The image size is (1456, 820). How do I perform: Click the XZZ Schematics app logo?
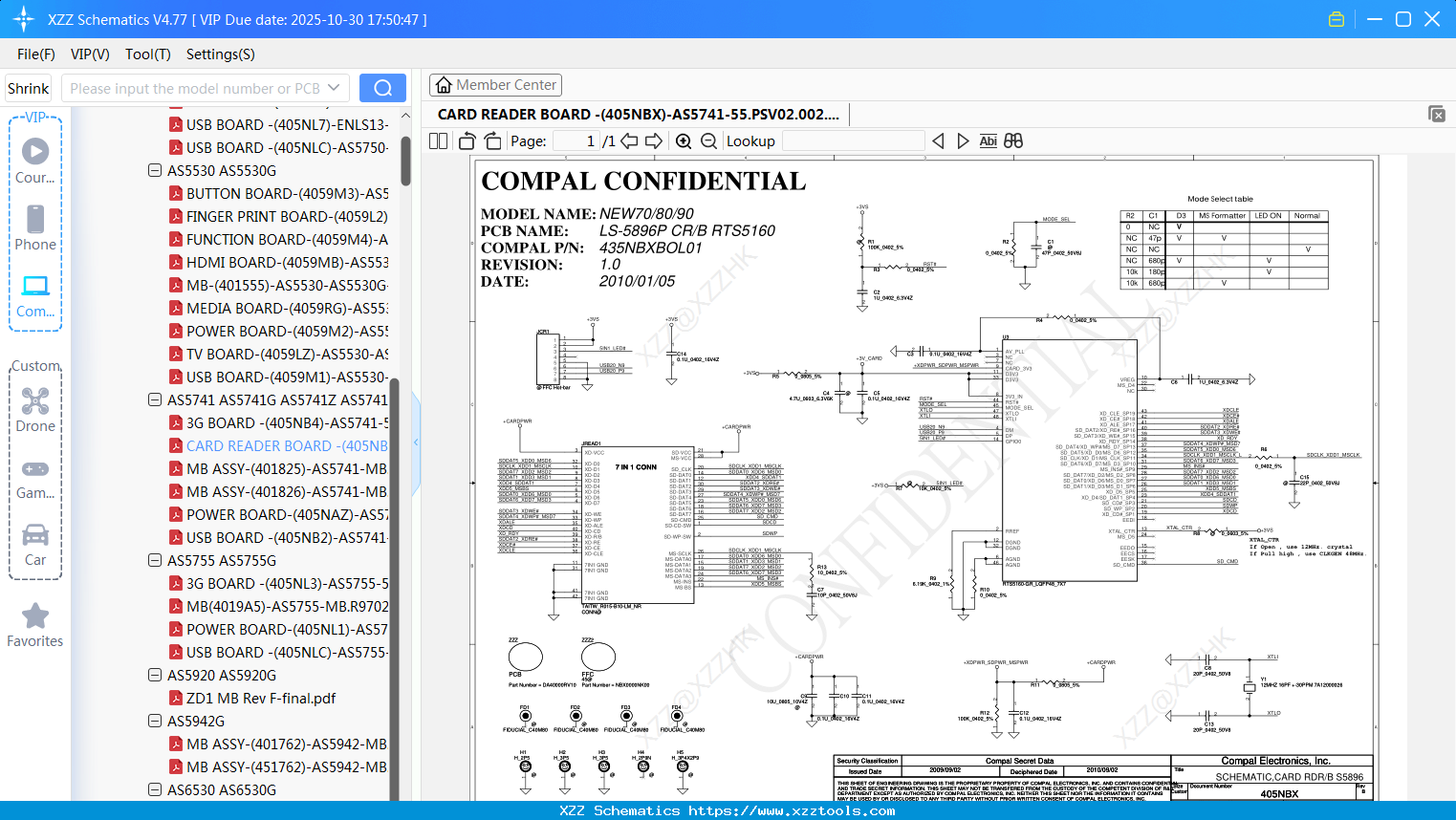24,19
